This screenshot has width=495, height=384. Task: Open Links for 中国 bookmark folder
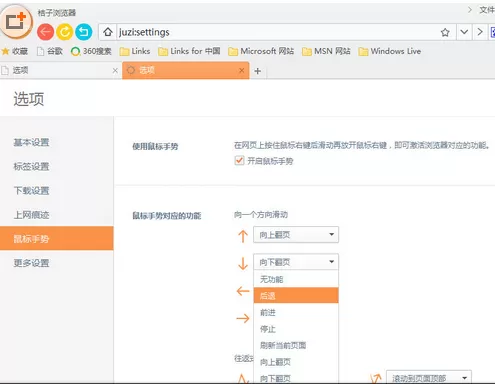(189, 51)
